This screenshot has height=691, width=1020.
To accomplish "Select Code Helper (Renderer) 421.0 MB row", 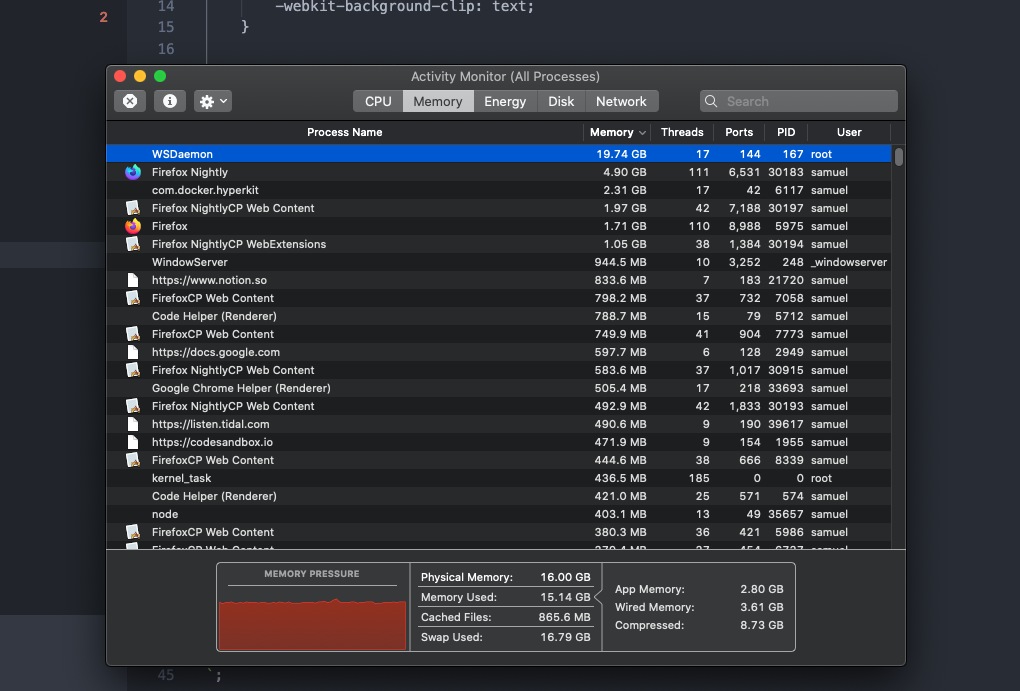I will click(x=499, y=496).
